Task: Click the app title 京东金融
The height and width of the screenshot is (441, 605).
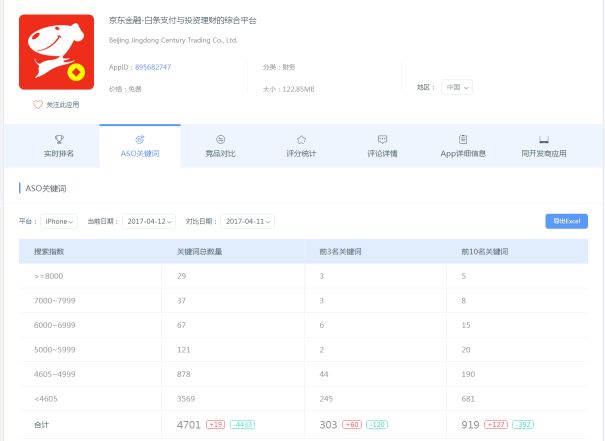Action: point(183,20)
